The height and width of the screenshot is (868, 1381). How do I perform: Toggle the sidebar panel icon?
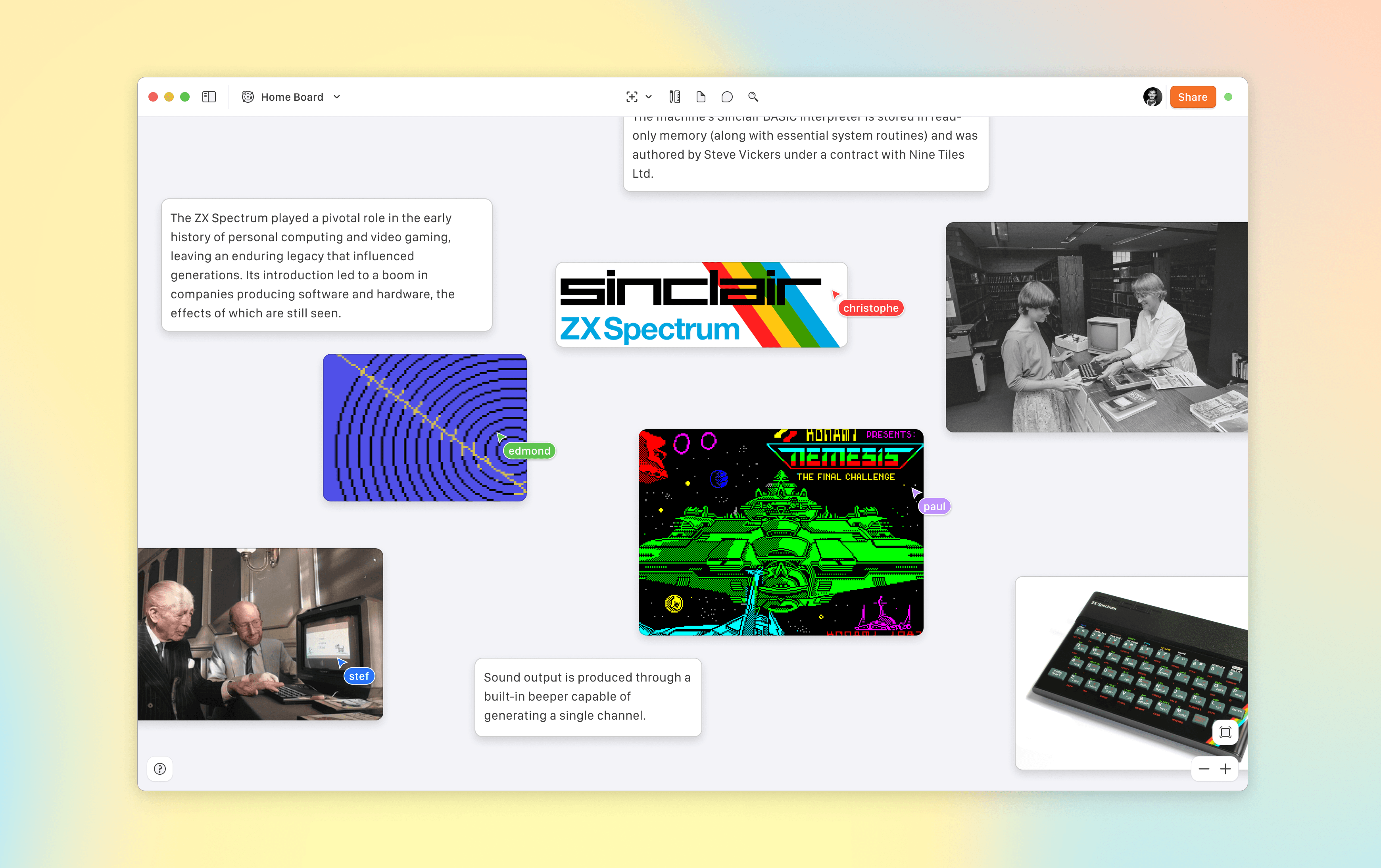[x=209, y=97]
